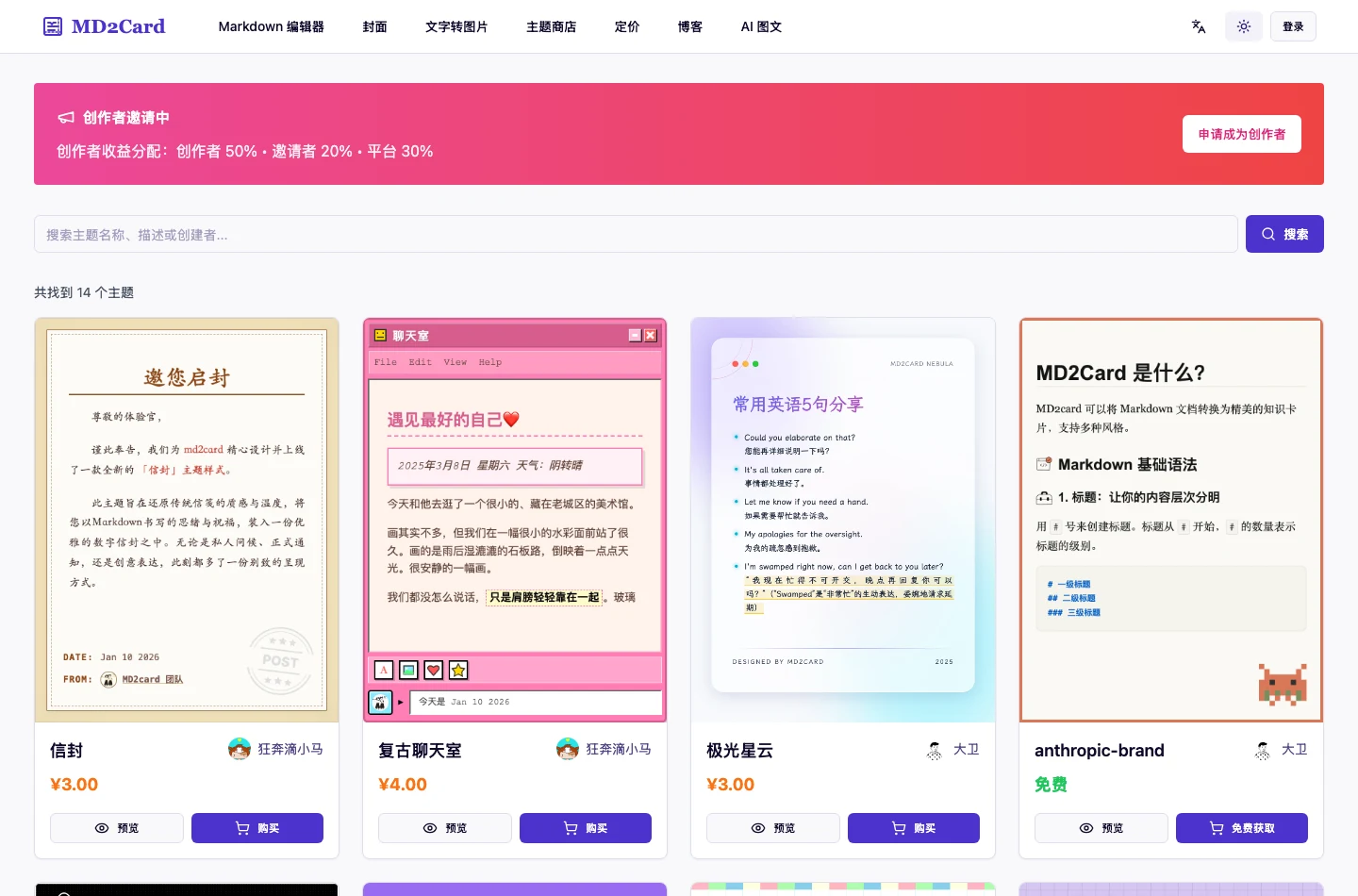The image size is (1358, 896).
Task: Click the 大卫 avatar on the 极光星云 card
Action: 934,750
